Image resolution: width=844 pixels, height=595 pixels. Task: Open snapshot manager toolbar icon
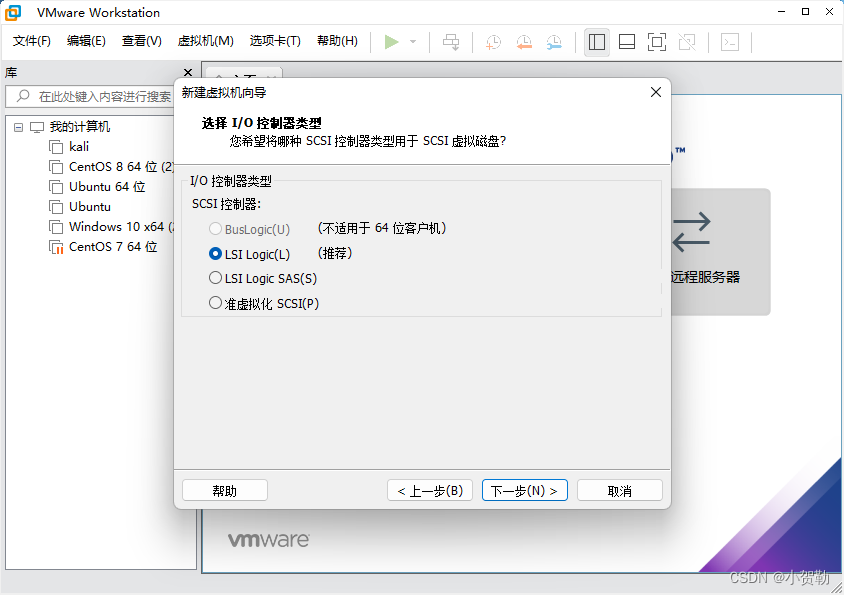click(554, 42)
